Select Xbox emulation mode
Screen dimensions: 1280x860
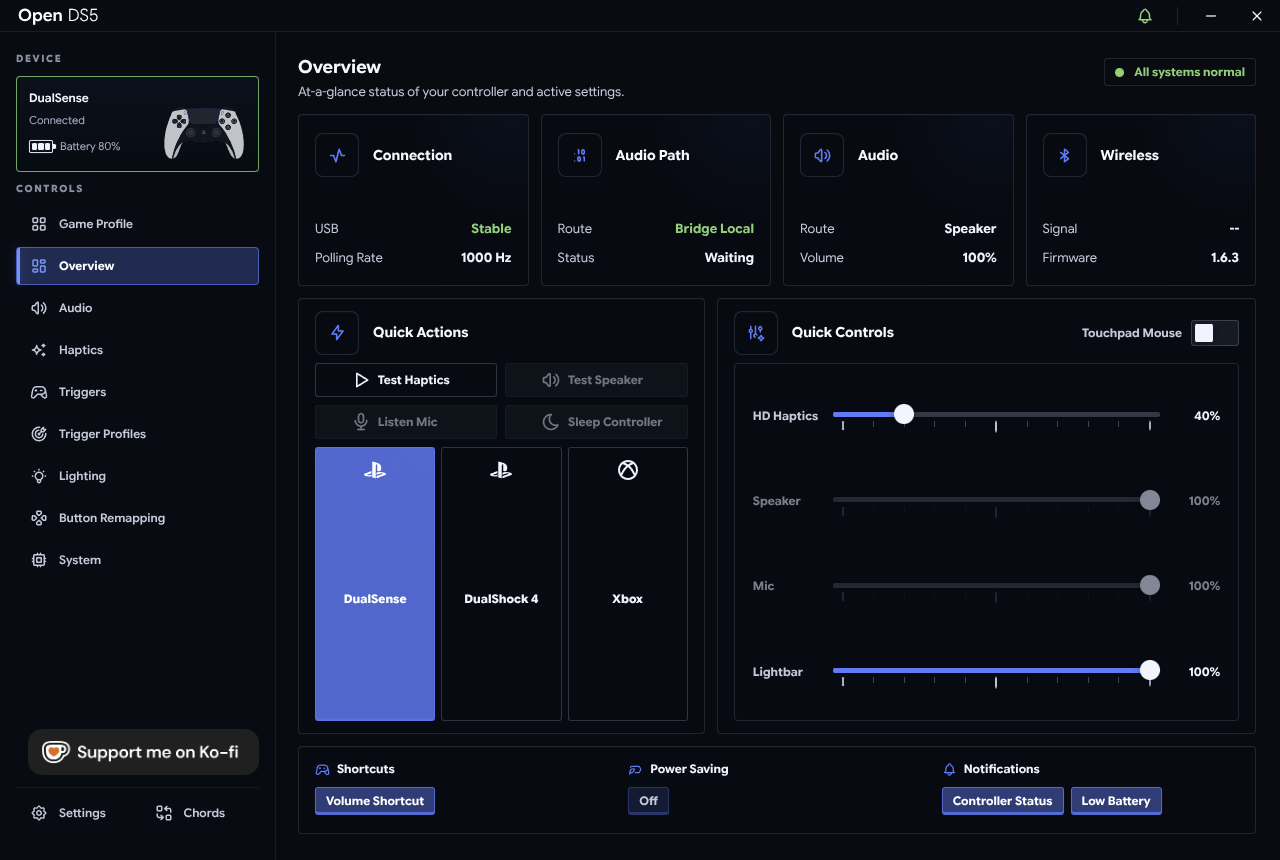628,584
